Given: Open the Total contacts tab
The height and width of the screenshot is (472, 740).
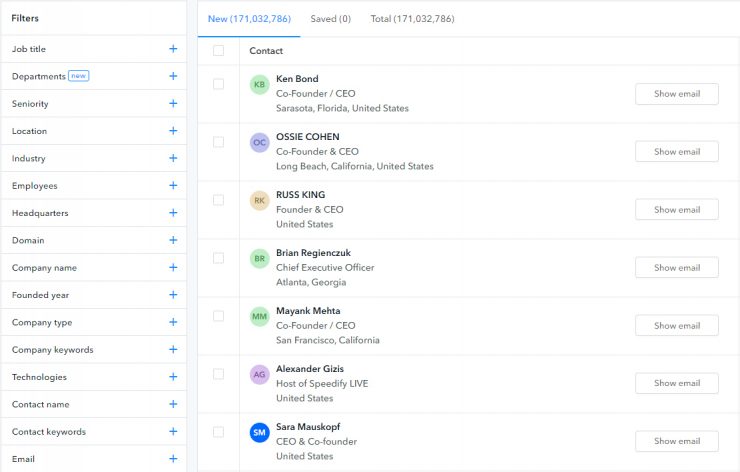Looking at the screenshot, I should [412, 19].
